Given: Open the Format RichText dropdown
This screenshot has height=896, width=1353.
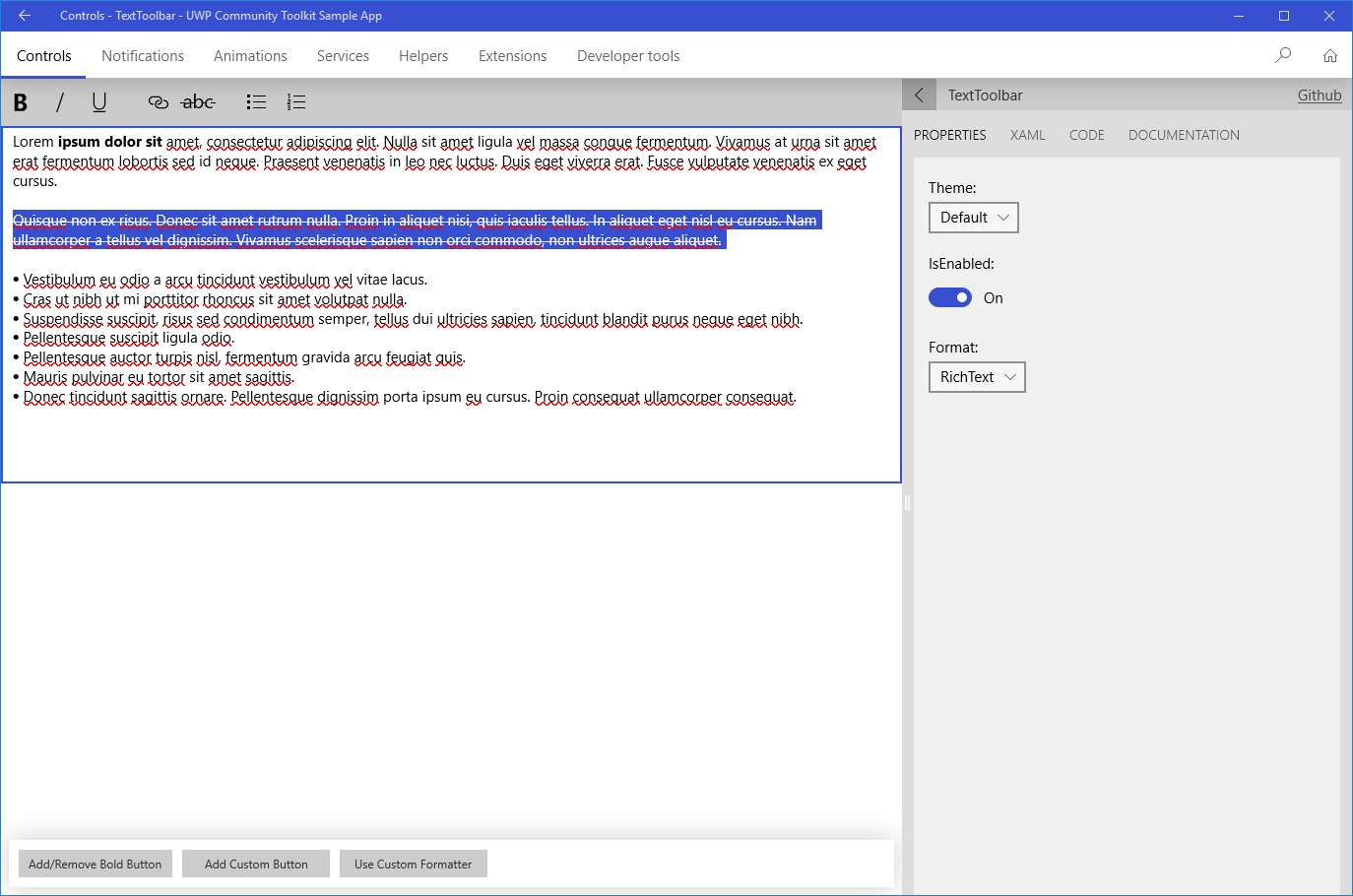Looking at the screenshot, I should tap(977, 377).
